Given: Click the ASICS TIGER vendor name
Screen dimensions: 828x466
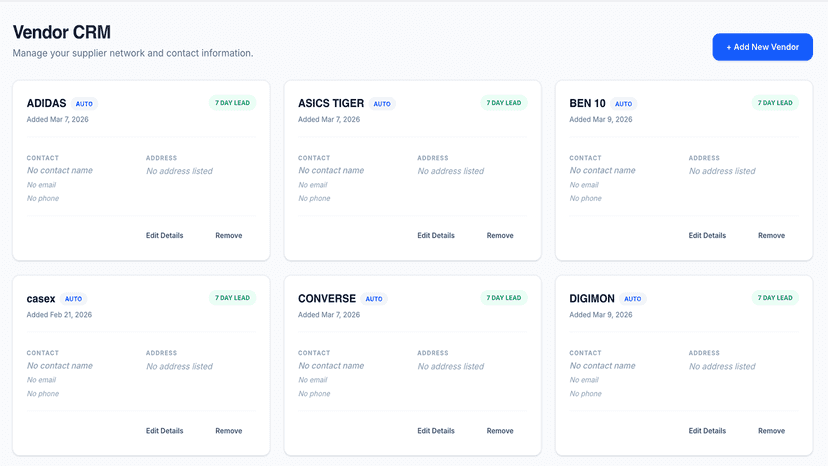Looking at the screenshot, I should [x=331, y=103].
